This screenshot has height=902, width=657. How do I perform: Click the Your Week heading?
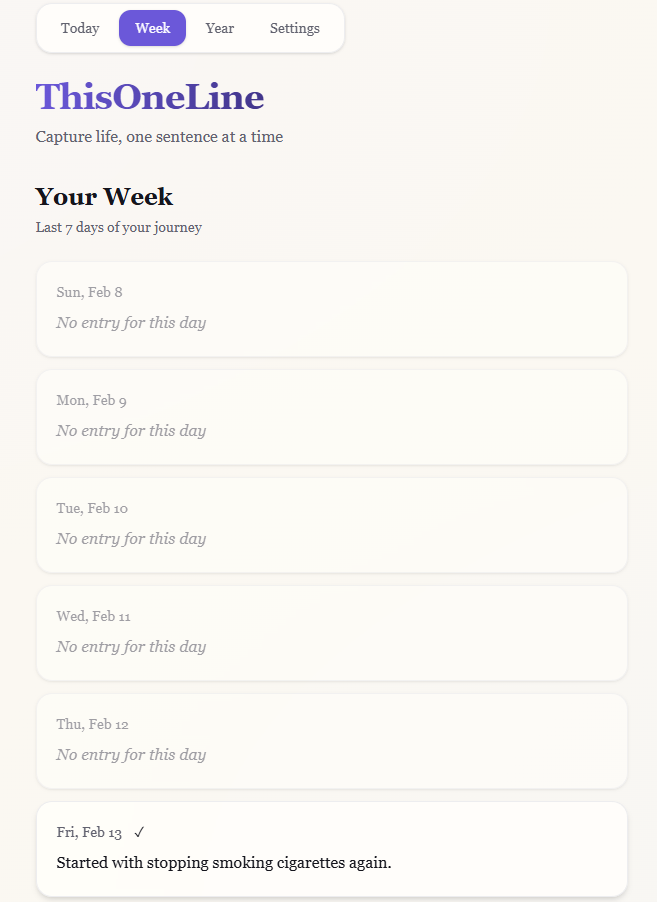pos(104,196)
